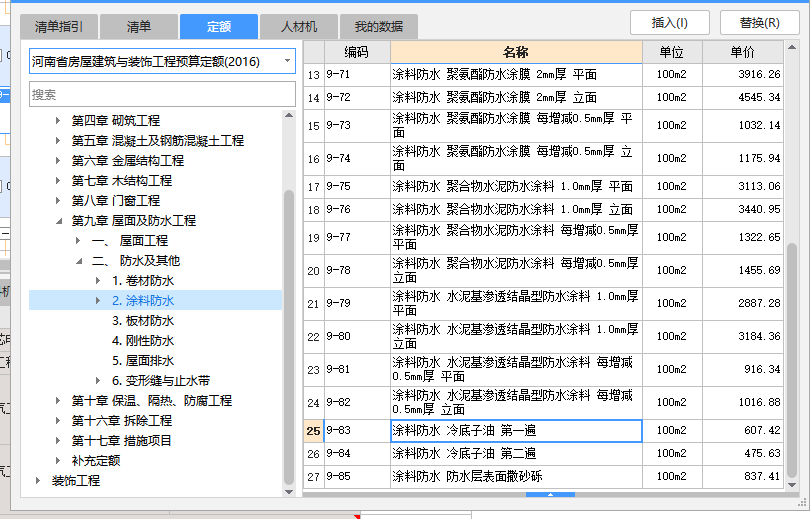Select the 水泥基渗透结晶型防水涂料 1.0mm厚 平面 row name
Image resolution: width=810 pixels, height=519 pixels.
point(516,303)
